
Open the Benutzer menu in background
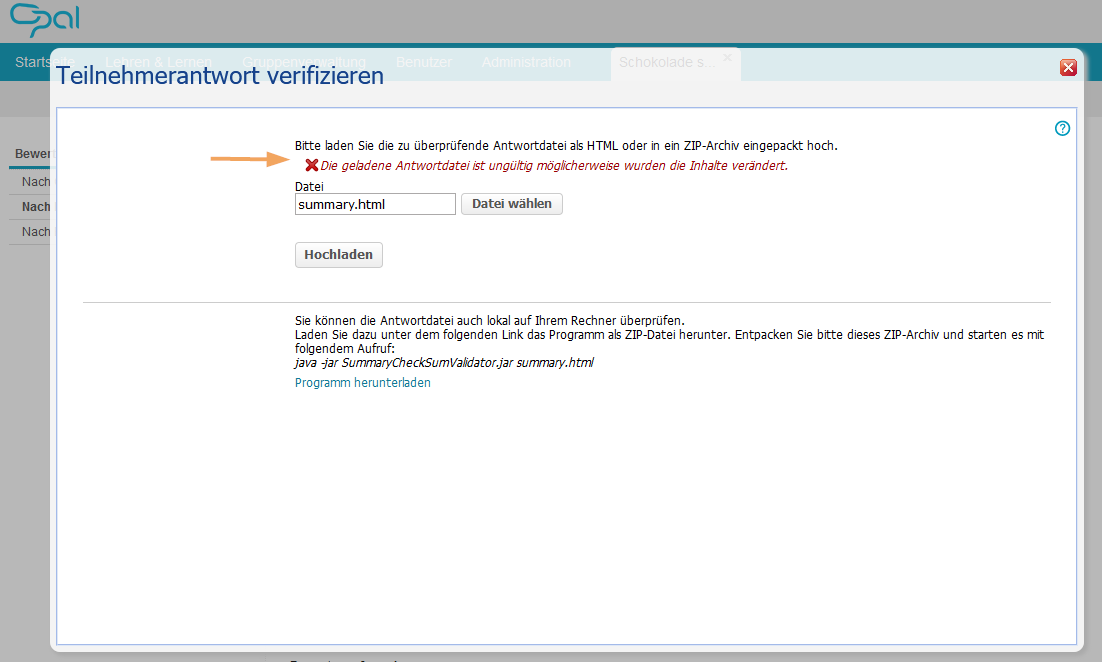pyautogui.click(x=424, y=63)
